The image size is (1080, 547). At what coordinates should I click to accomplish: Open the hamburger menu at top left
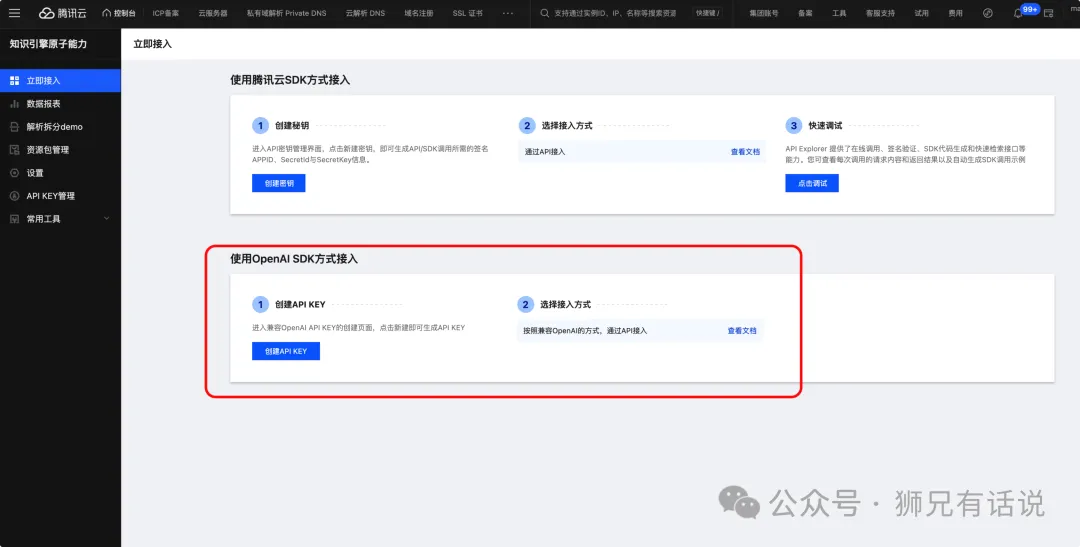[x=14, y=13]
